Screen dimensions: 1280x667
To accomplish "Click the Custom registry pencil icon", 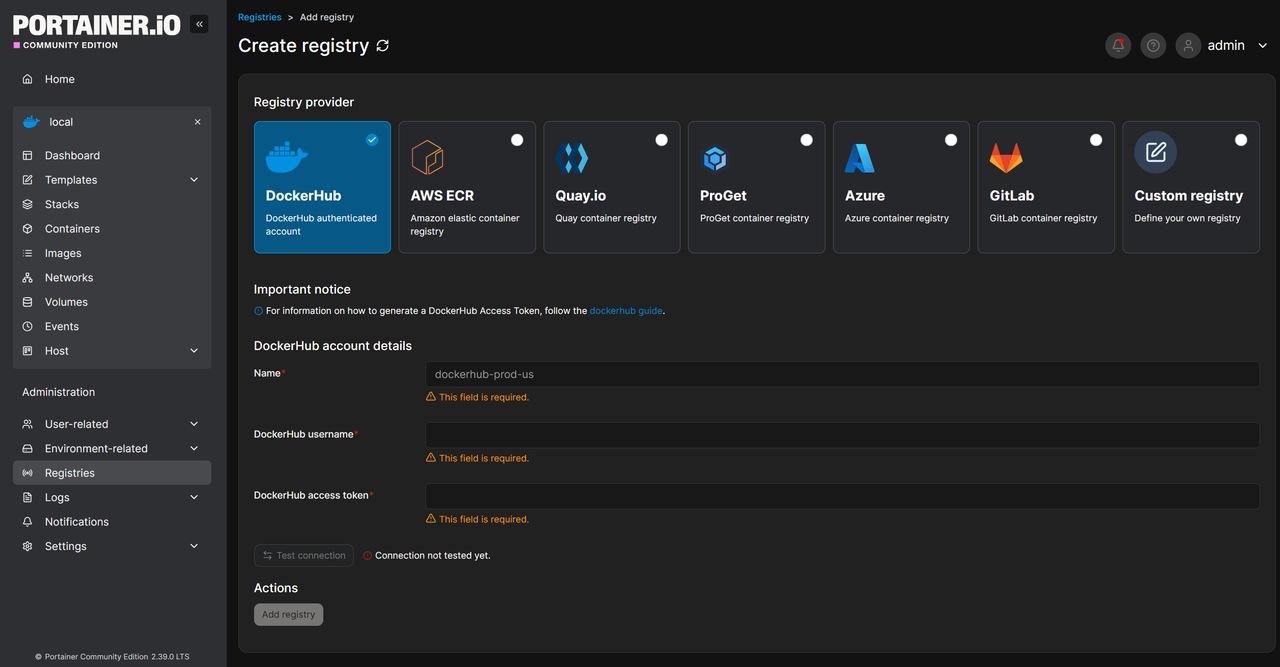I will pyautogui.click(x=1155, y=152).
